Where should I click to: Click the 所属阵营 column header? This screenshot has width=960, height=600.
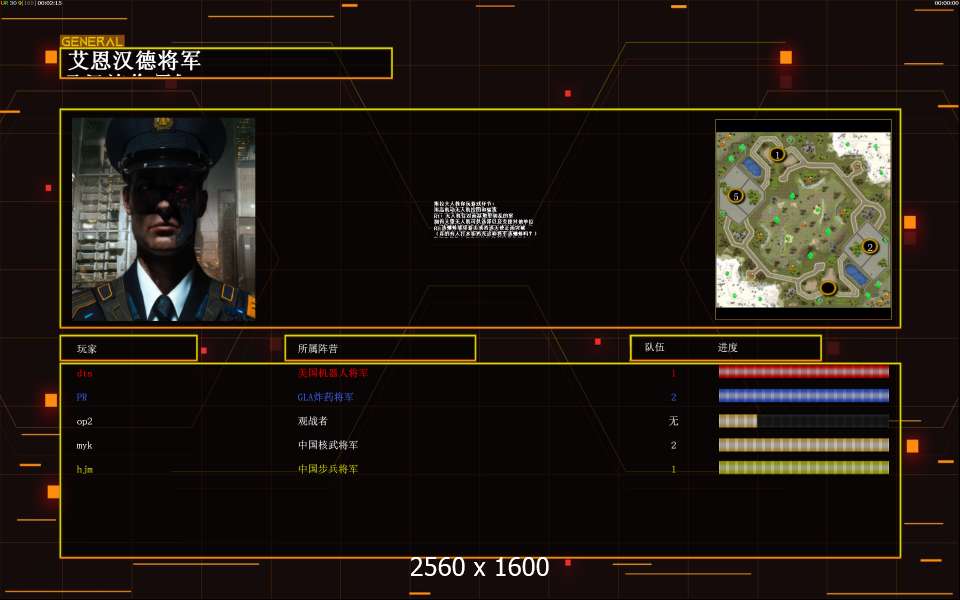pos(318,348)
